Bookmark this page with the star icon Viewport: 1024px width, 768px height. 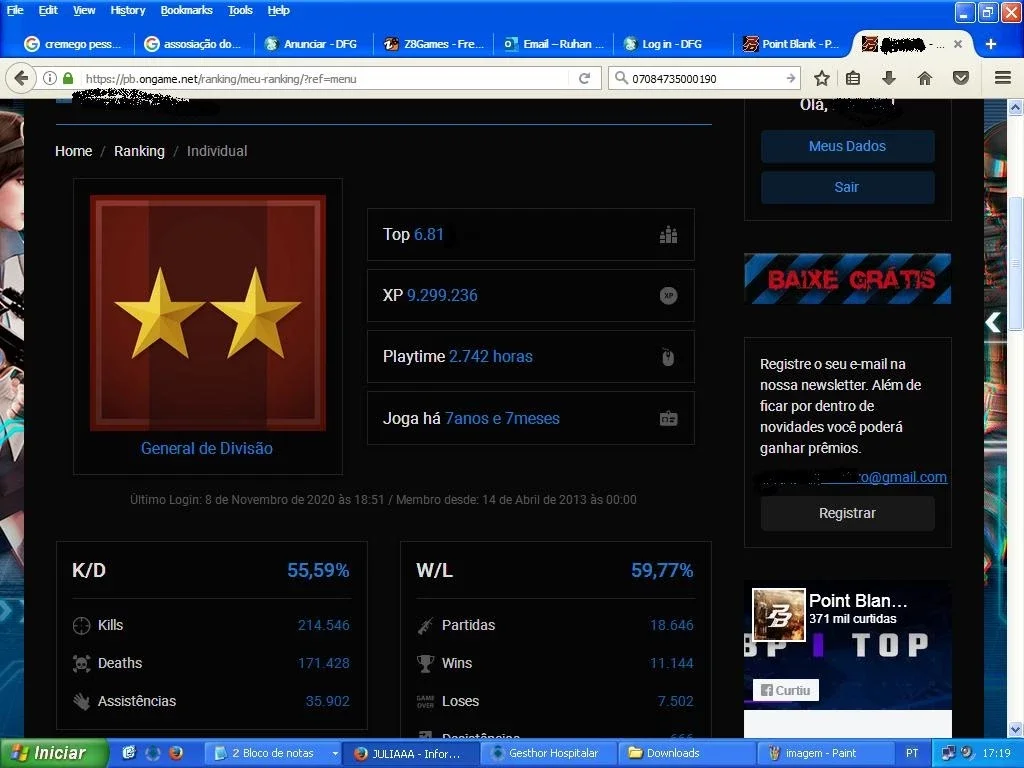tap(822, 78)
